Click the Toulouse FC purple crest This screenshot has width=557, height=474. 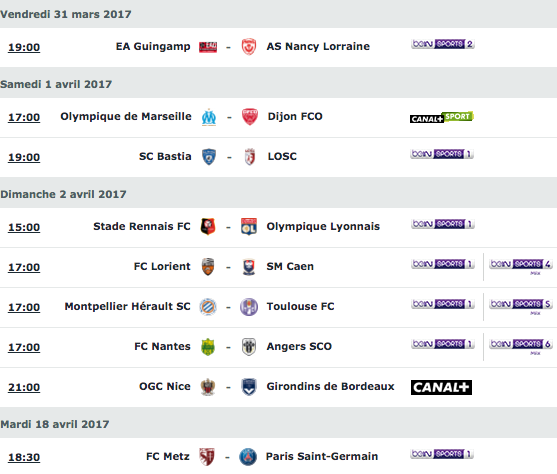coord(249,307)
